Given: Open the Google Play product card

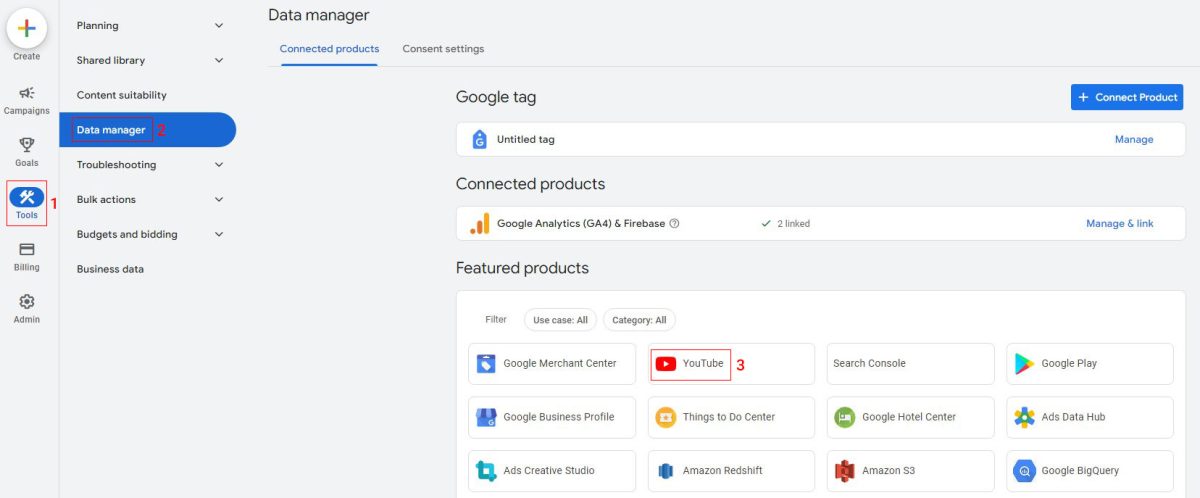Looking at the screenshot, I should [1090, 364].
